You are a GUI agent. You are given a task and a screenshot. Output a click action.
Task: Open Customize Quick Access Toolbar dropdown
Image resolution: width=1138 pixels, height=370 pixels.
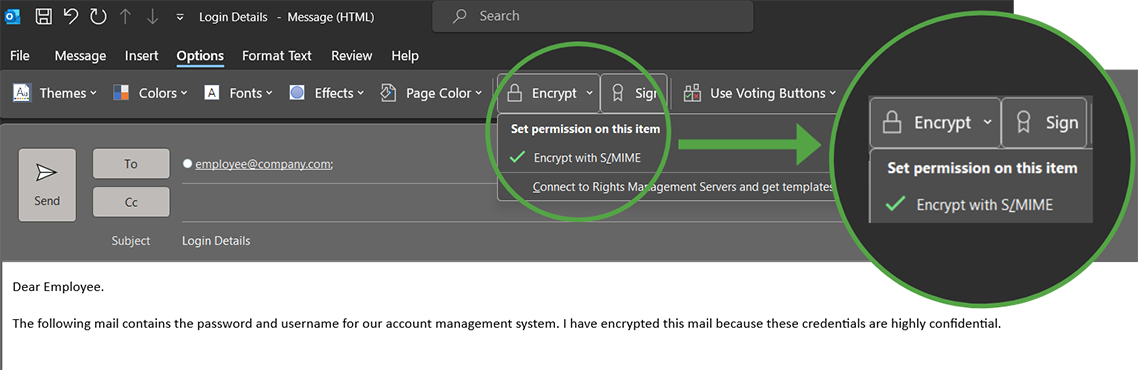pos(180,17)
